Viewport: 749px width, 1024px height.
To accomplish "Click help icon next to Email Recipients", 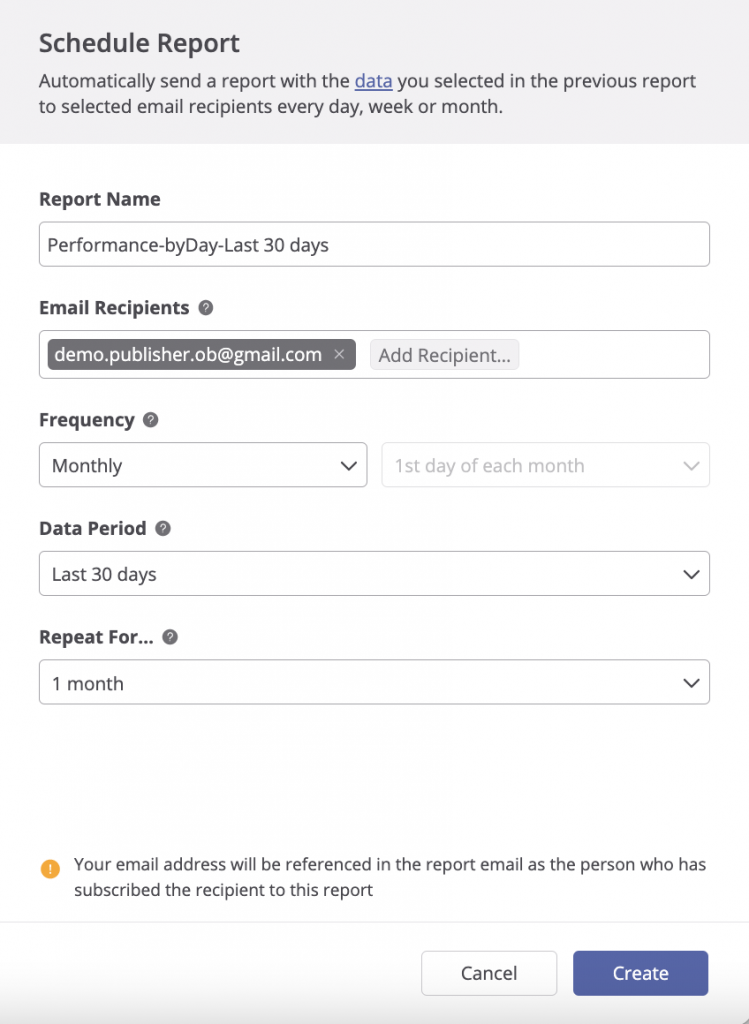I will coord(206,308).
